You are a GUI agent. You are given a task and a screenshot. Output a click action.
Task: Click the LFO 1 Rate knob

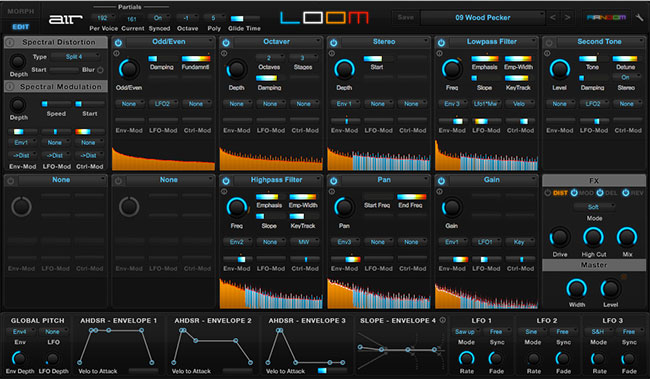coord(466,358)
